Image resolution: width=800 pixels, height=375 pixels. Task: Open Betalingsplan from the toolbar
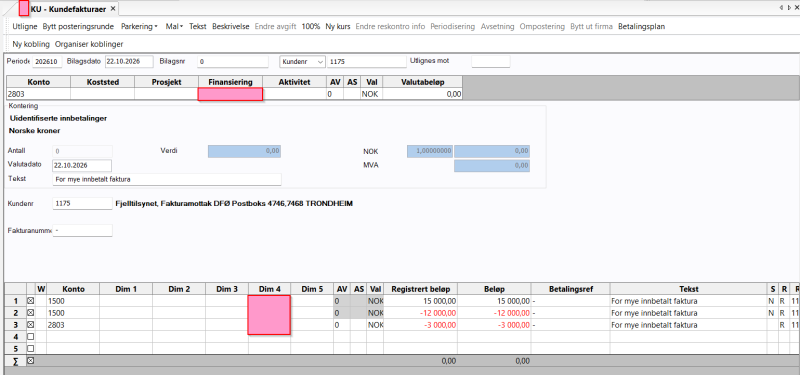(x=641, y=27)
